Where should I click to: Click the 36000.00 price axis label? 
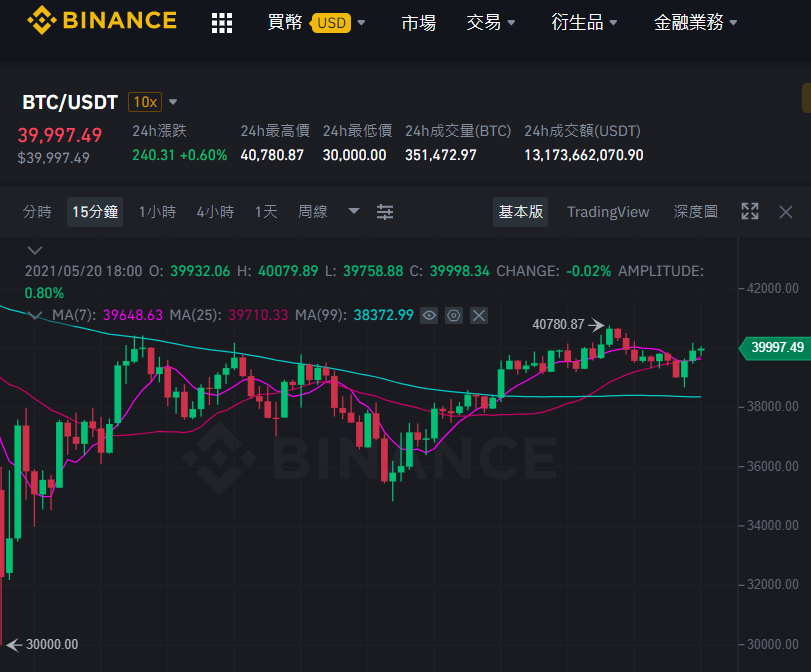coord(773,466)
